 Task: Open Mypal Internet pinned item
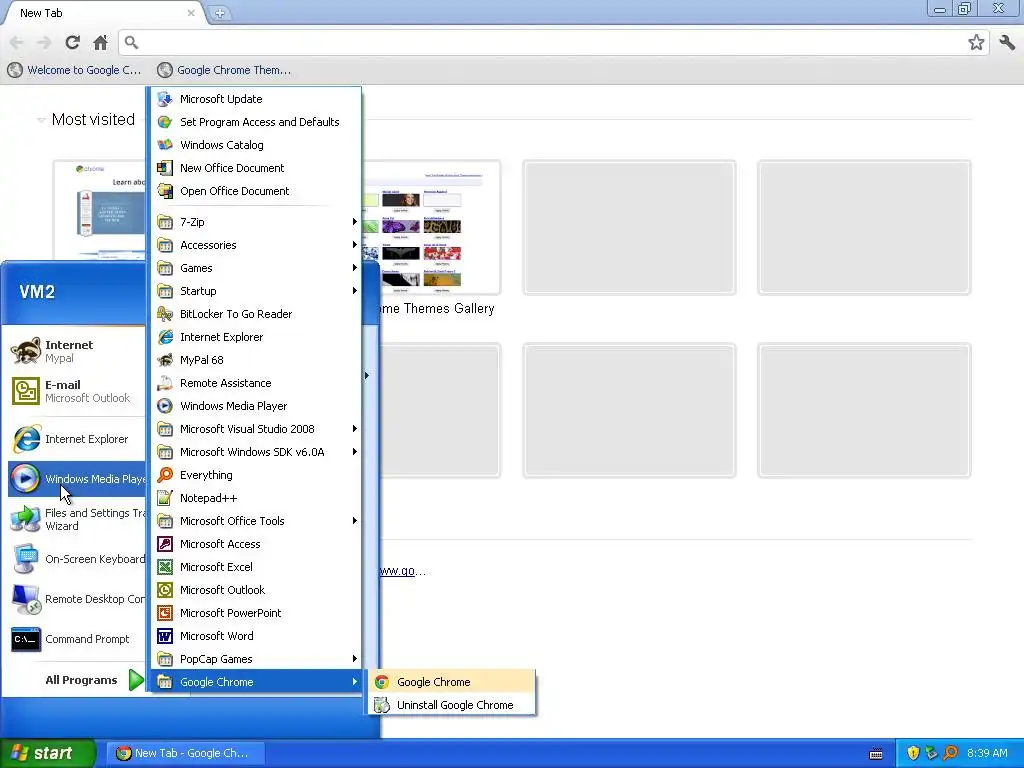(x=76, y=351)
